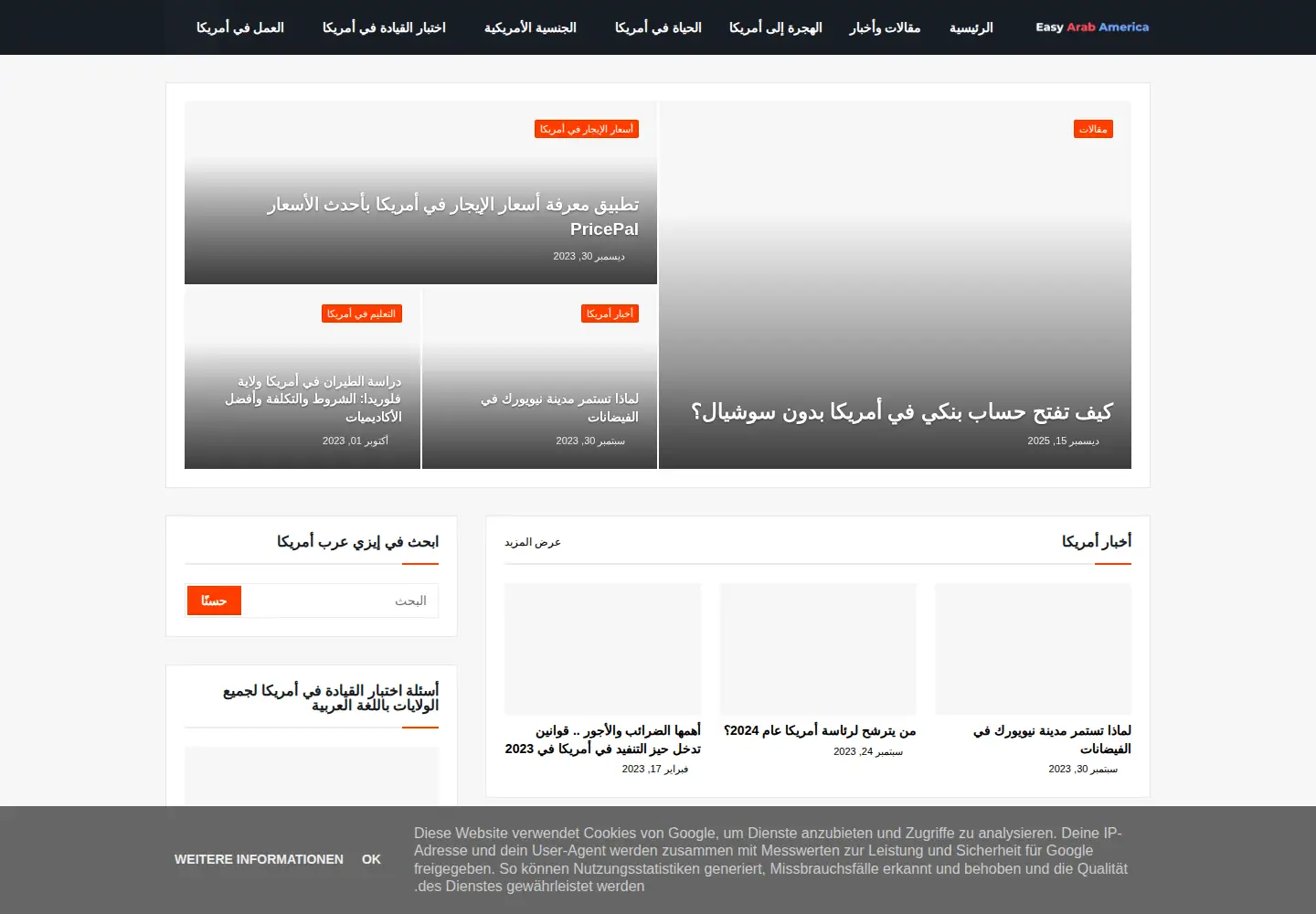The height and width of the screenshot is (914, 1316).
Task: Click the Easy Arab America logo
Action: [1092, 27]
